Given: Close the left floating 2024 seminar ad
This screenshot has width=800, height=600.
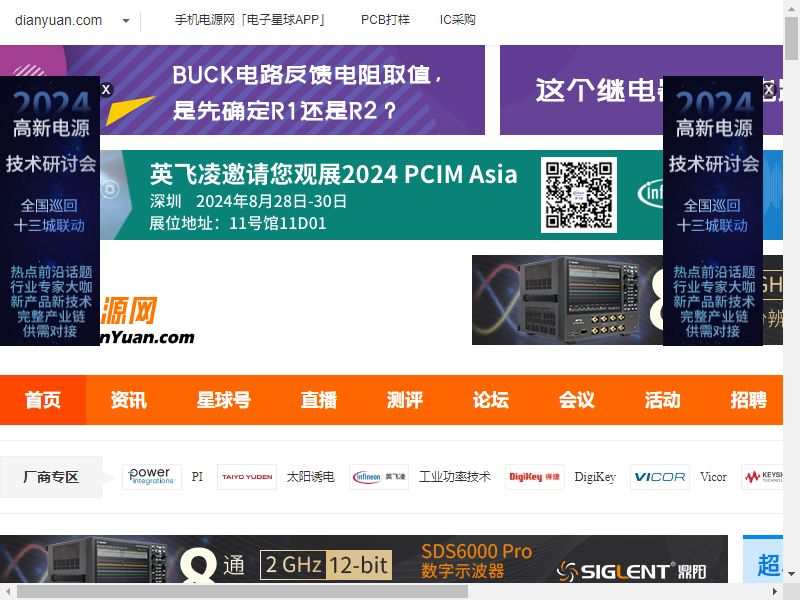Looking at the screenshot, I should [106, 90].
